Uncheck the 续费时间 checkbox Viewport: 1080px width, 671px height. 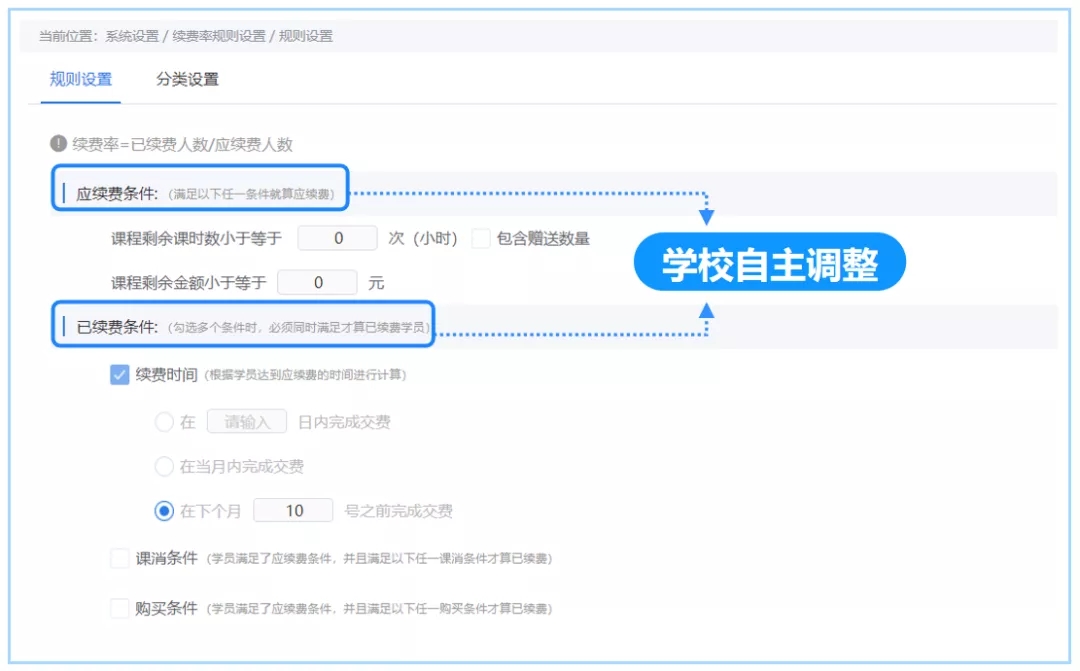coord(120,375)
